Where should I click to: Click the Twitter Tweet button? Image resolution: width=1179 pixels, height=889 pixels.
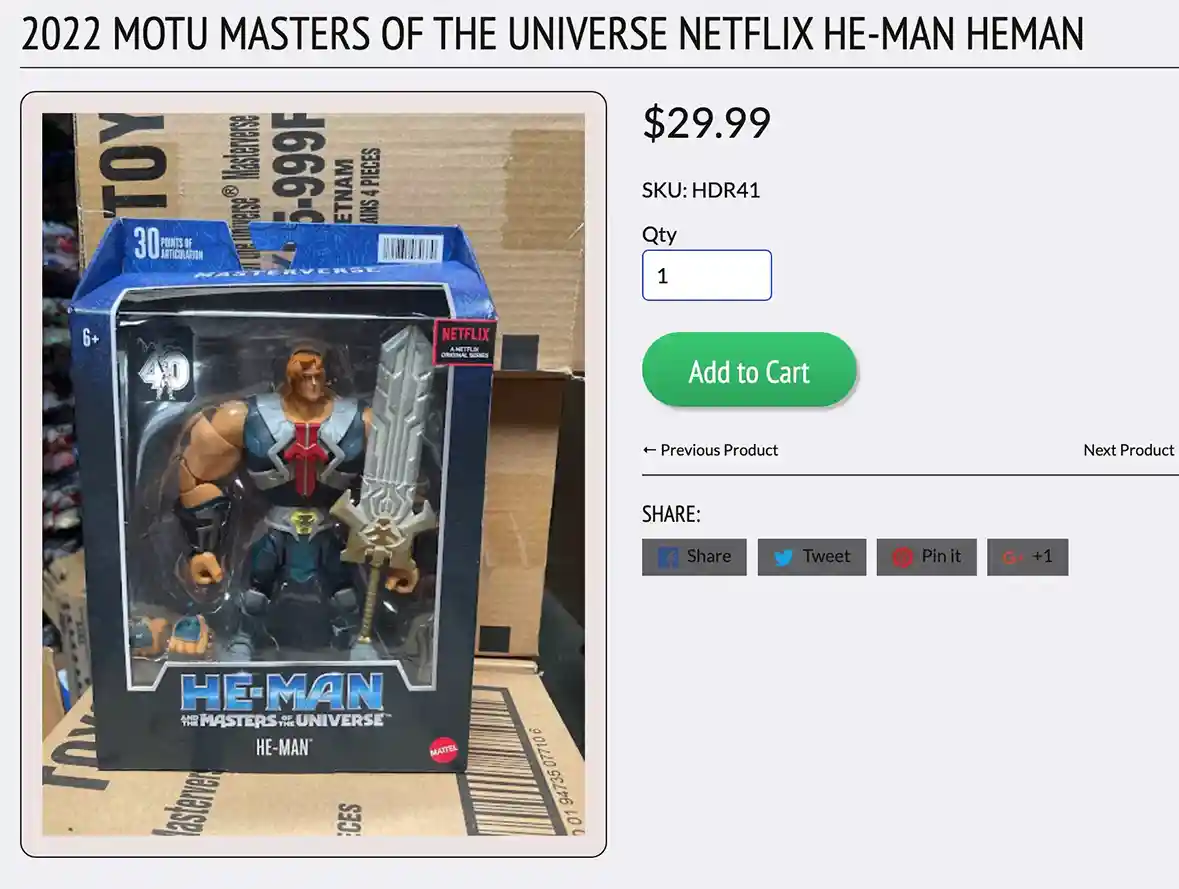[x=811, y=557]
